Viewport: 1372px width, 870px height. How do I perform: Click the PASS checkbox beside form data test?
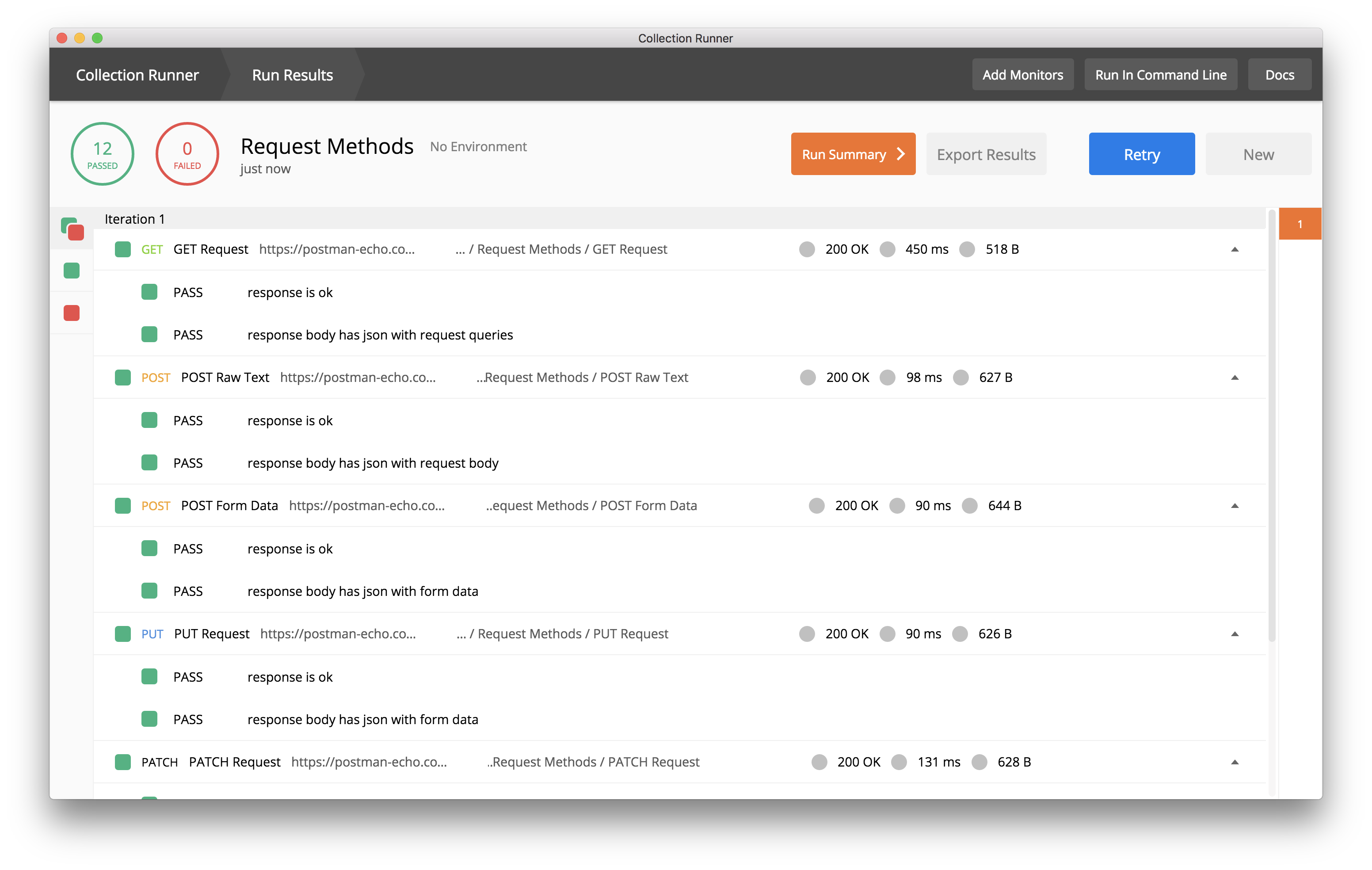[x=149, y=591]
